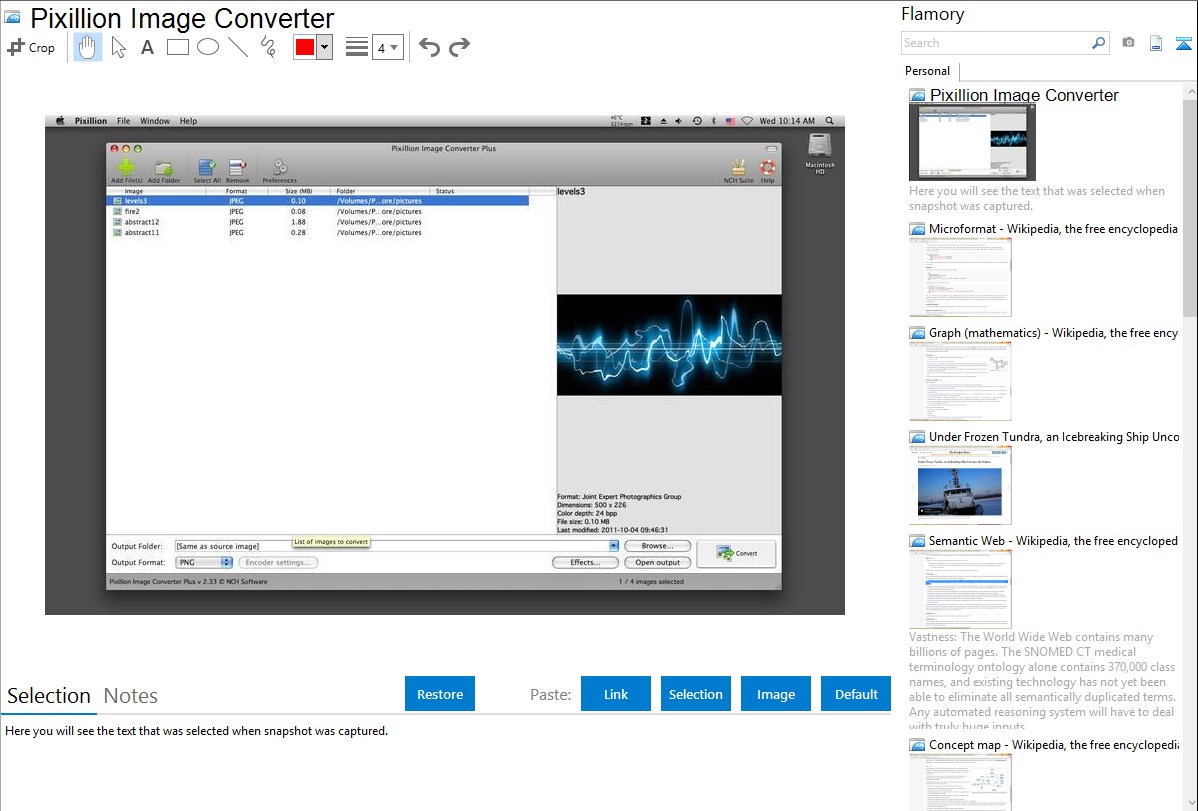Image resolution: width=1198 pixels, height=811 pixels.
Task: Click the Flamory search field
Action: 995,43
